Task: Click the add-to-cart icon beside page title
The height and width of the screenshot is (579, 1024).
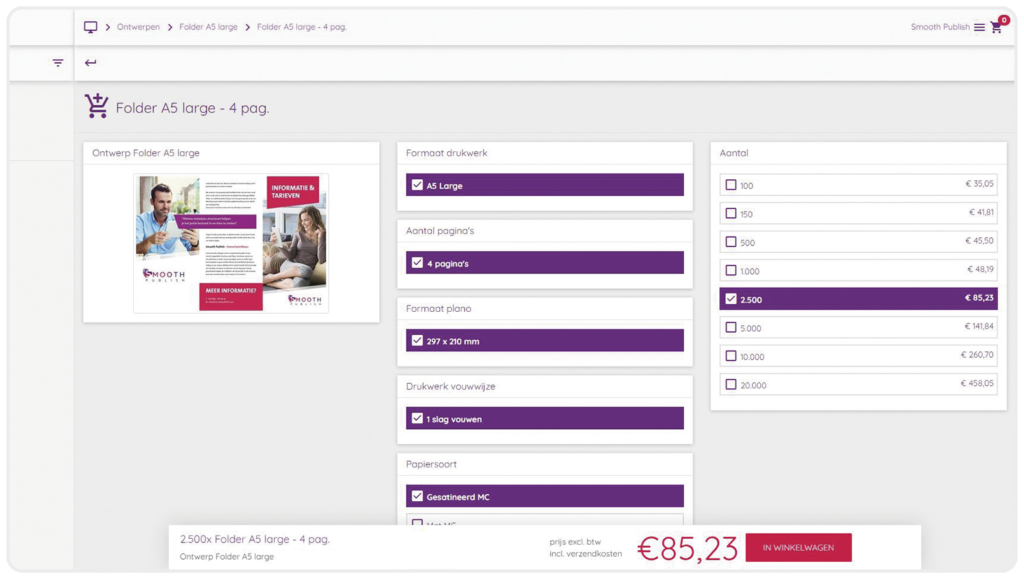Action: pos(97,106)
